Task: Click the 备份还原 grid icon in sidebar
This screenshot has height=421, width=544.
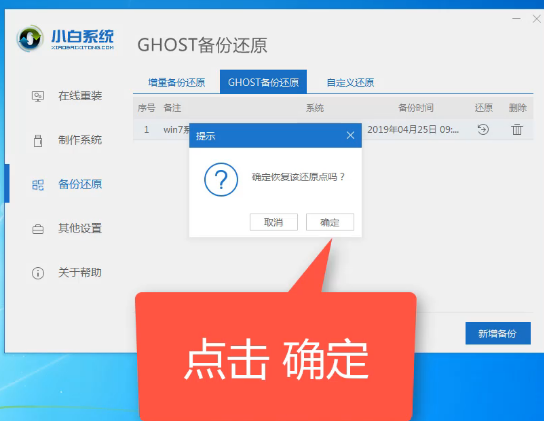Action: pos(38,185)
